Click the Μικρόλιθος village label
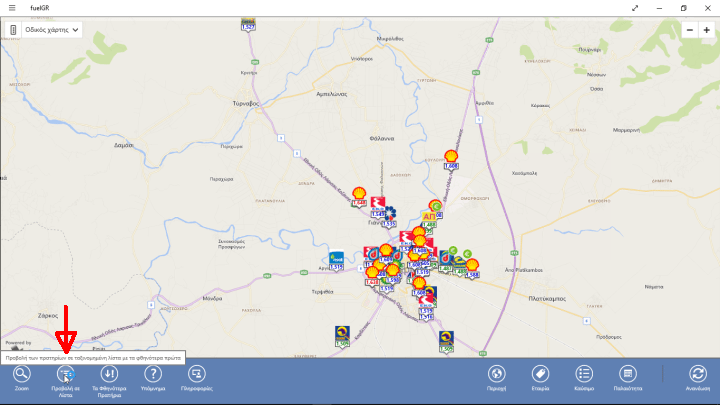The height and width of the screenshot is (405, 720). tap(390, 39)
